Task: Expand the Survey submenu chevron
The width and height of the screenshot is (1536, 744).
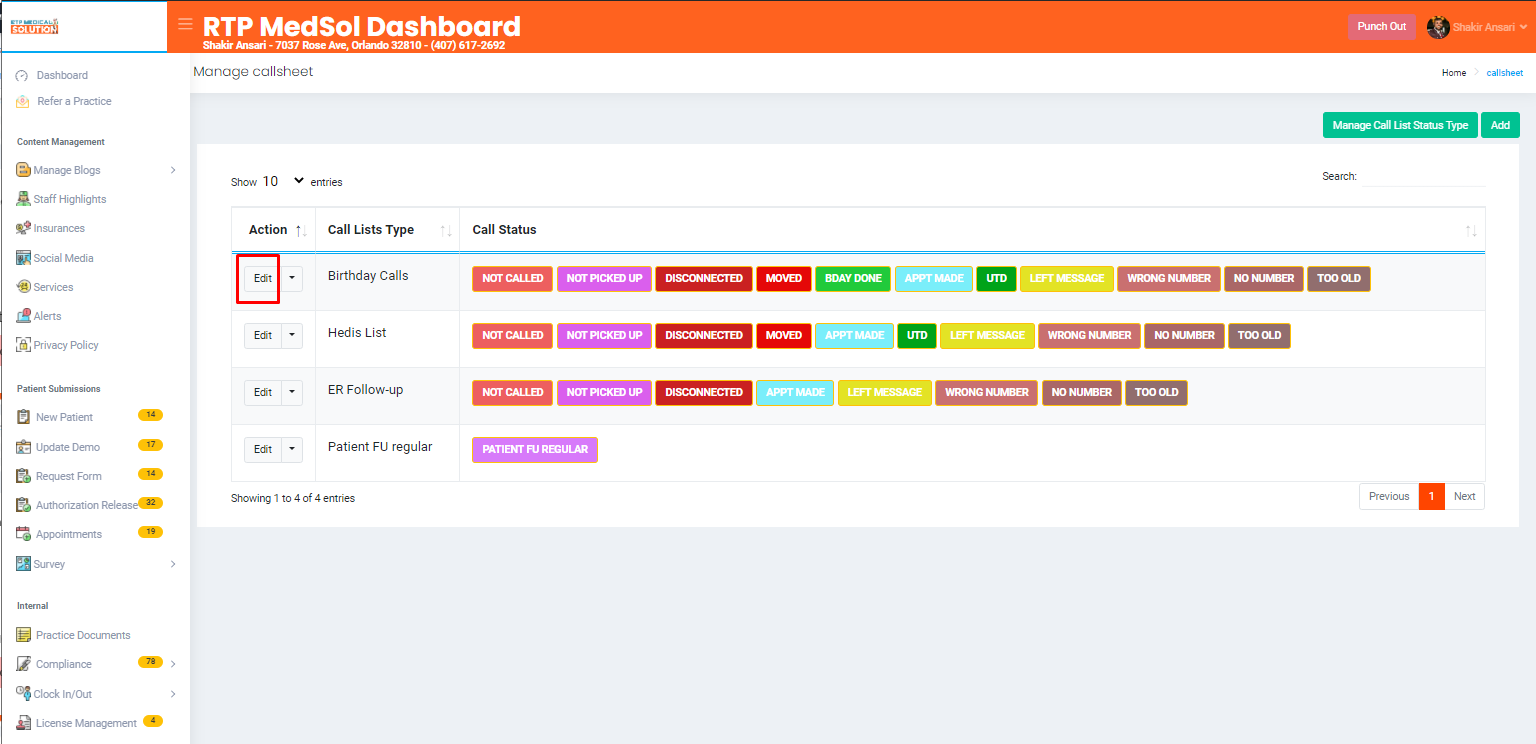Action: [x=173, y=564]
